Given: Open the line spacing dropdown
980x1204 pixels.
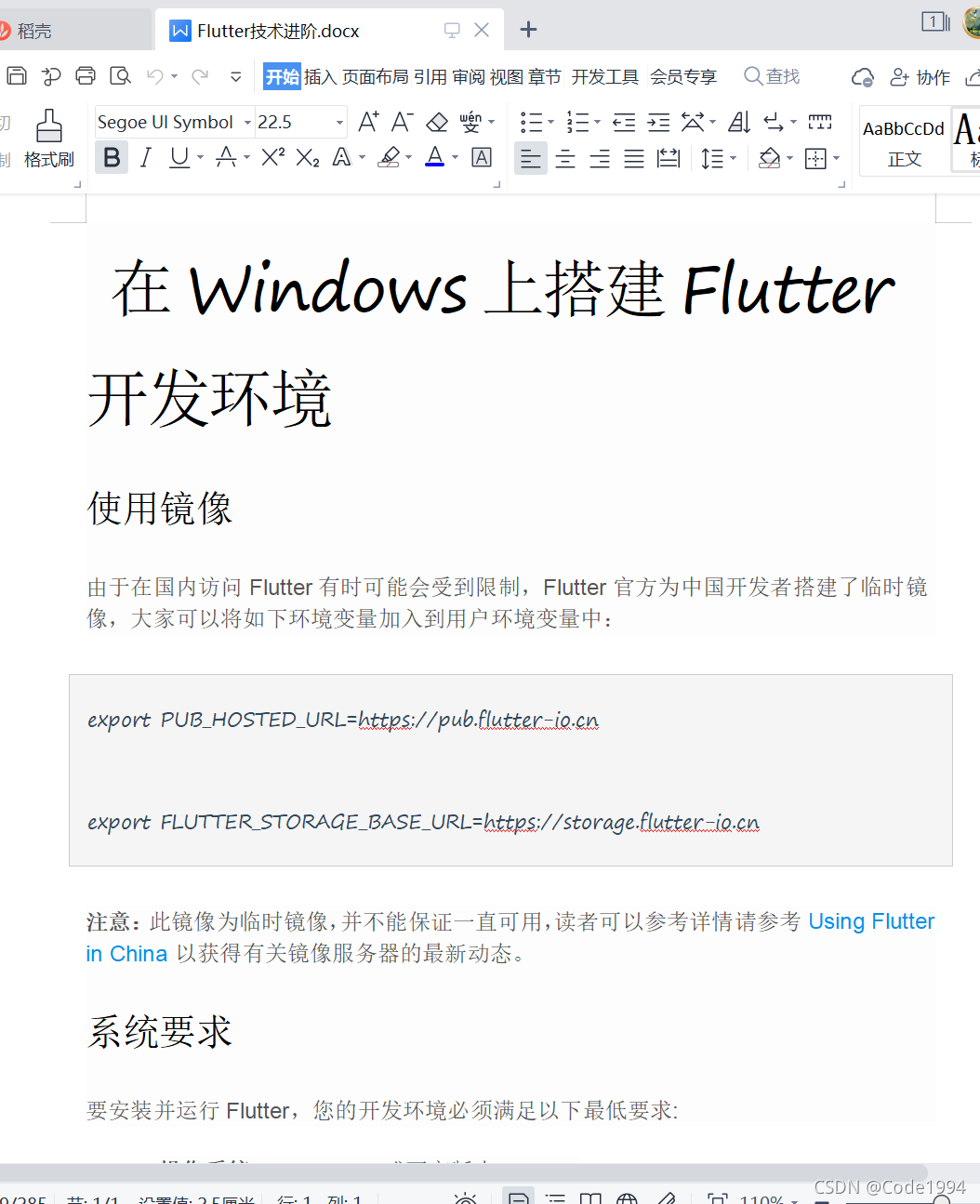Looking at the screenshot, I should tap(734, 159).
